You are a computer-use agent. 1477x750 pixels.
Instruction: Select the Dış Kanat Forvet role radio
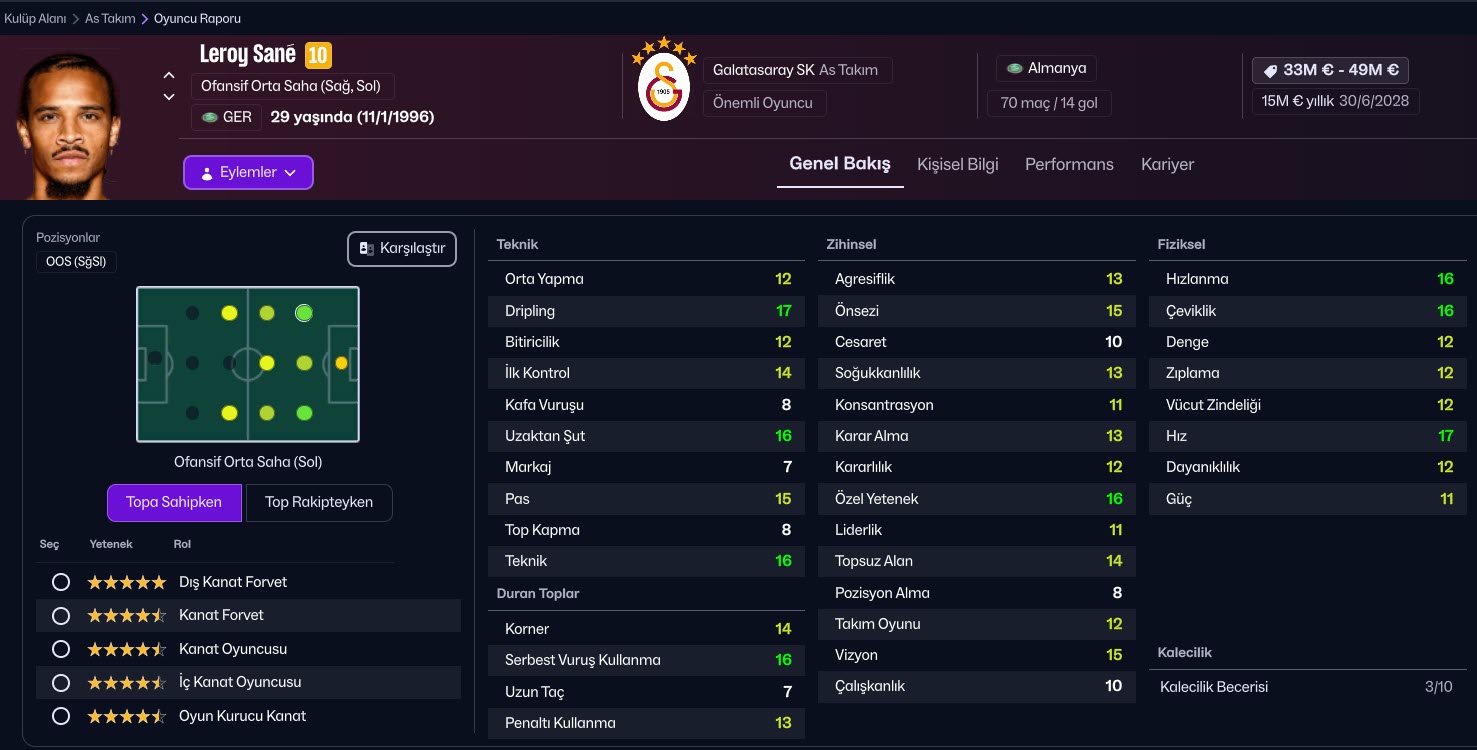coord(61,582)
